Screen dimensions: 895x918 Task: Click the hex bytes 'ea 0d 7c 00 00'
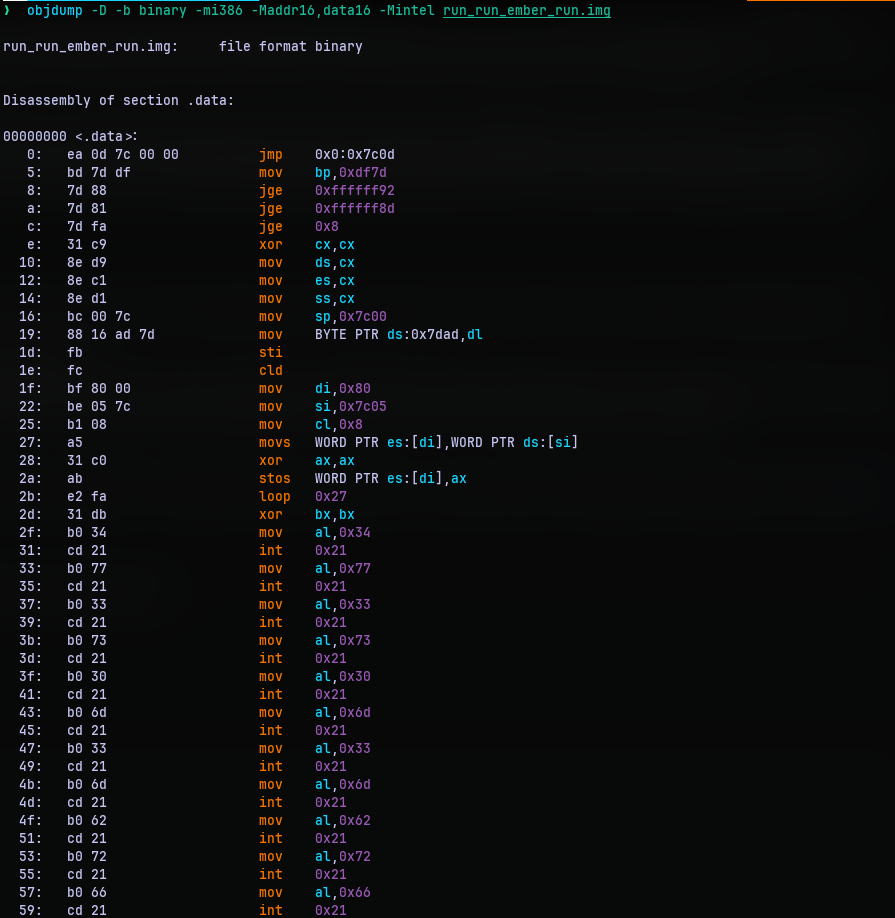(122, 154)
